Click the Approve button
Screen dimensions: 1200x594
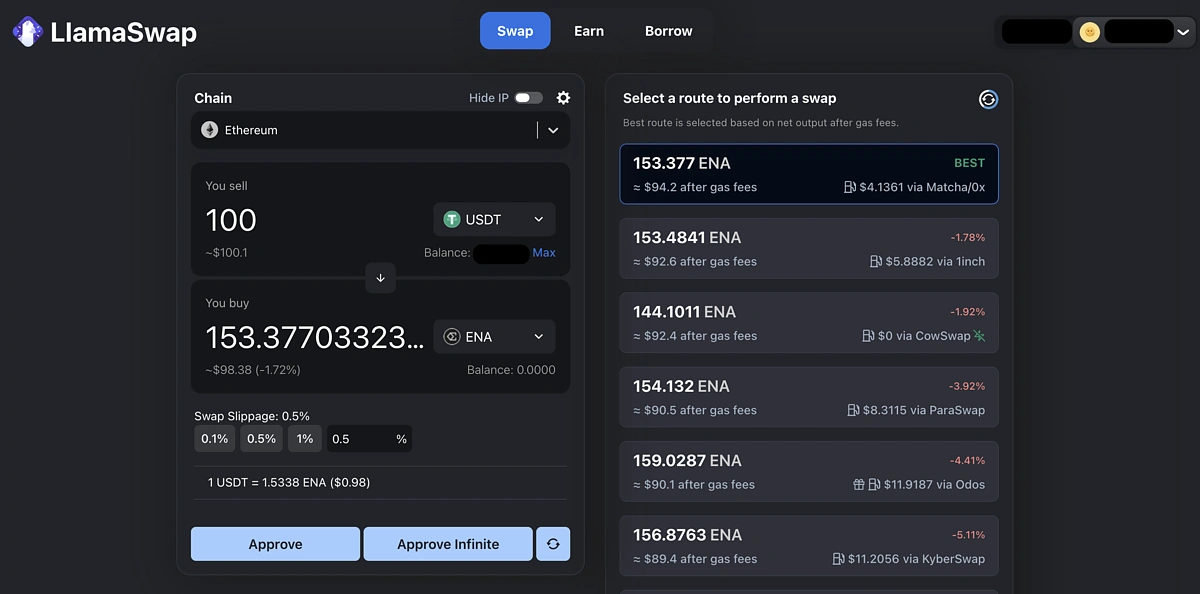(x=275, y=544)
